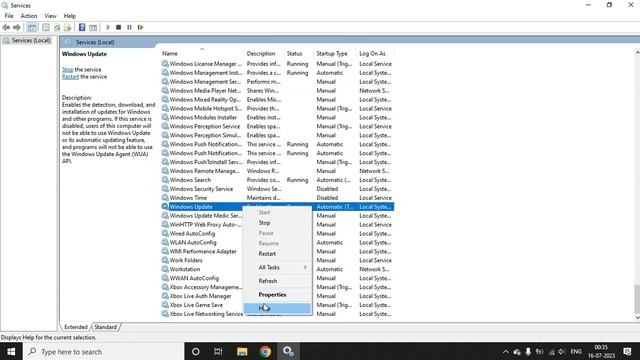Click the scrollbar up arrow
The width and height of the screenshot is (640, 360).
pyautogui.click(x=637, y=52)
